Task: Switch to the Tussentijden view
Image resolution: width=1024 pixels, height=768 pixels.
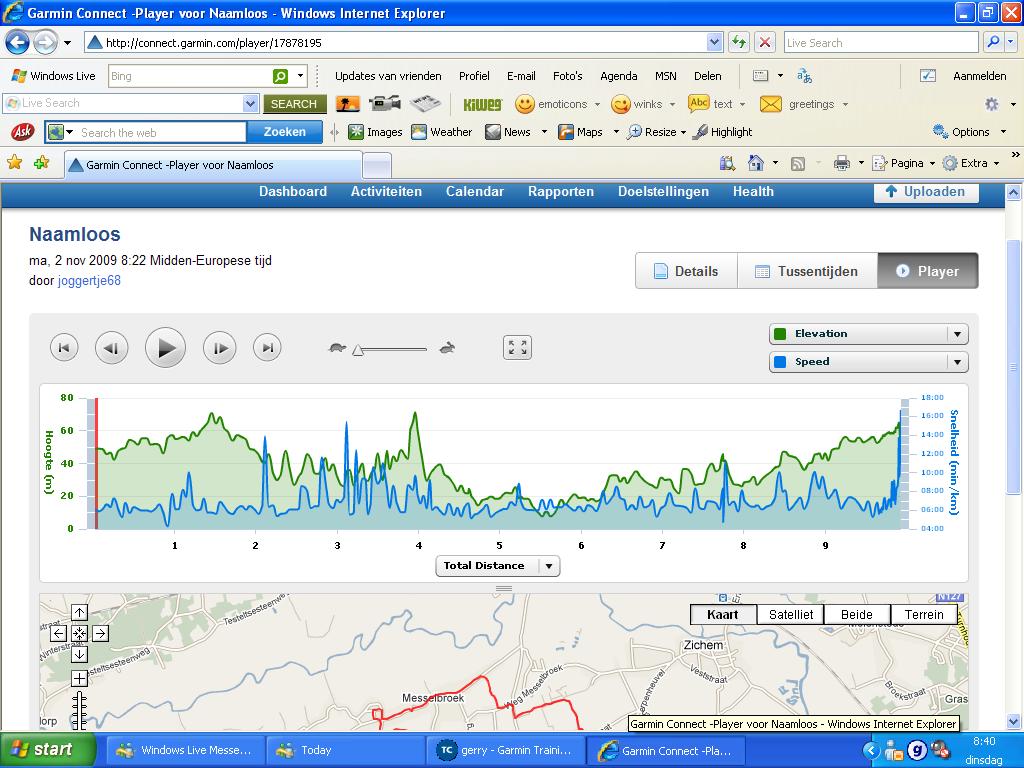Action: pos(807,271)
